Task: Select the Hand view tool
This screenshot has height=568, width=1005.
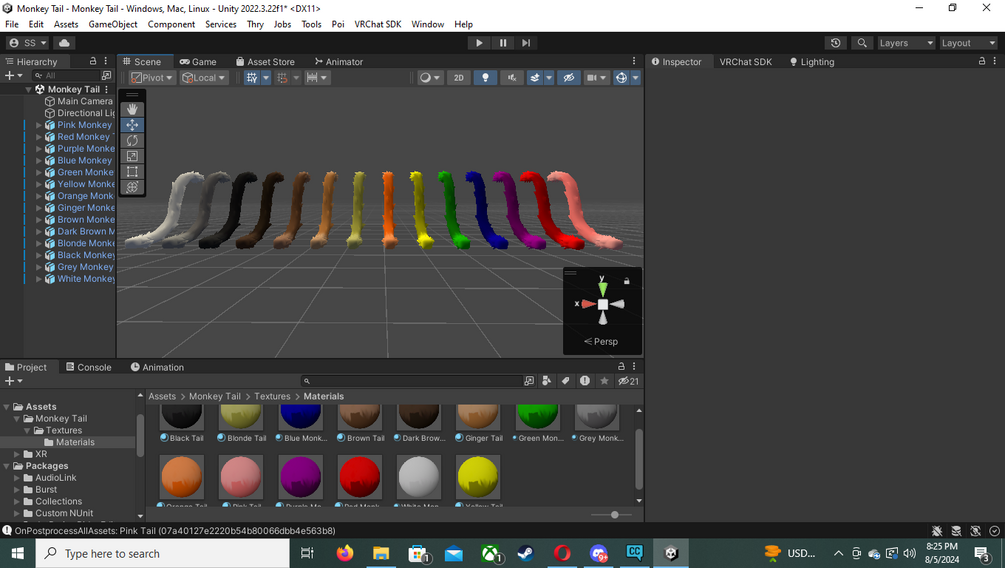Action: pos(132,110)
